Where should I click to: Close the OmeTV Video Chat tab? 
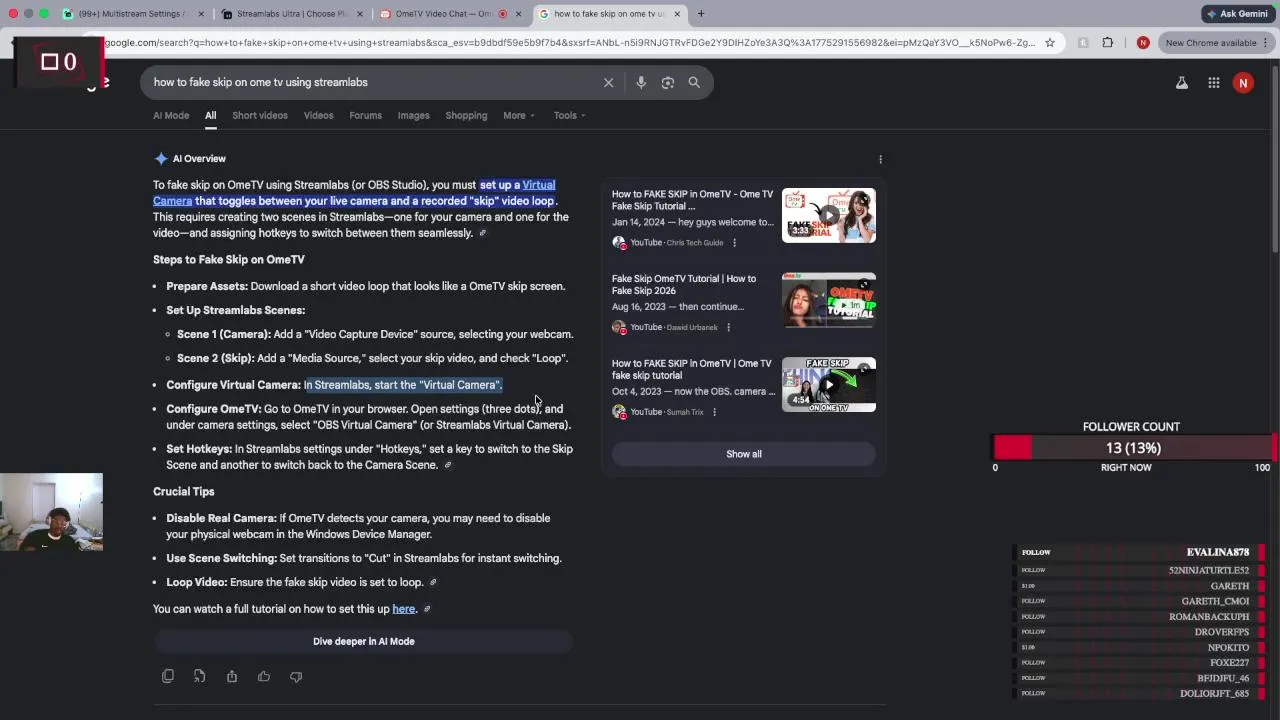[518, 14]
